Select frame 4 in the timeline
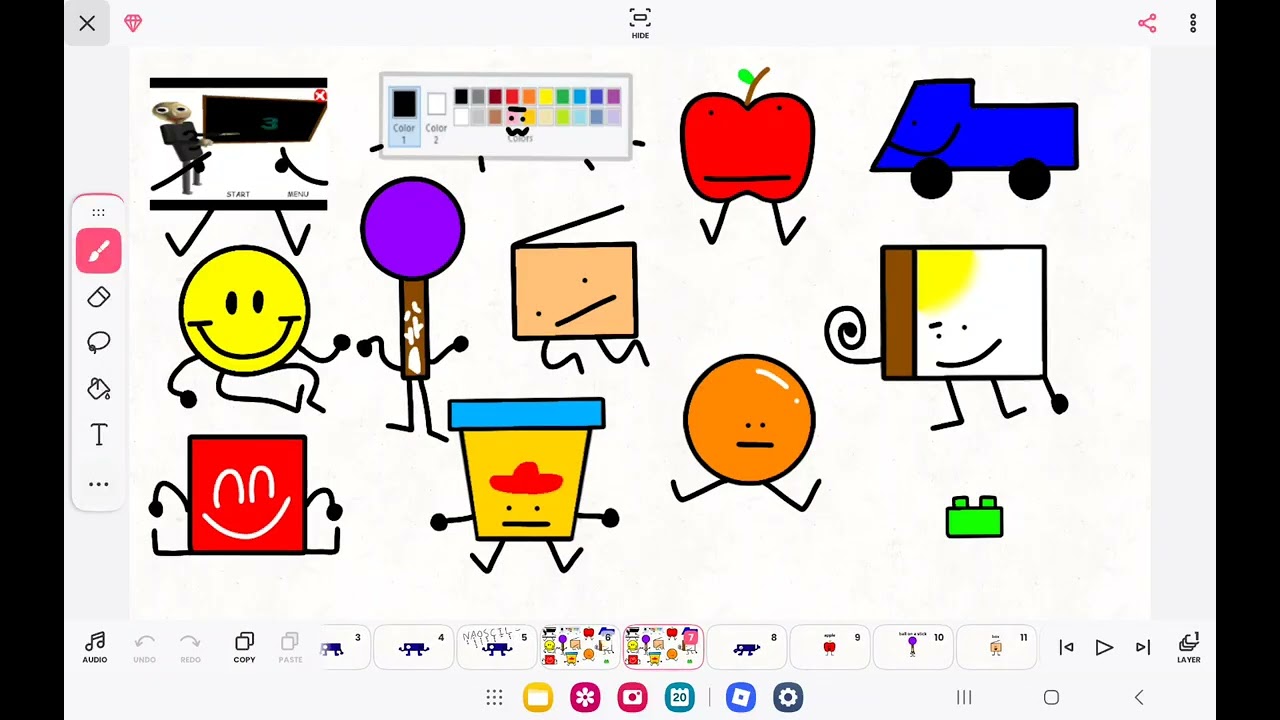1280x720 pixels. (413, 647)
